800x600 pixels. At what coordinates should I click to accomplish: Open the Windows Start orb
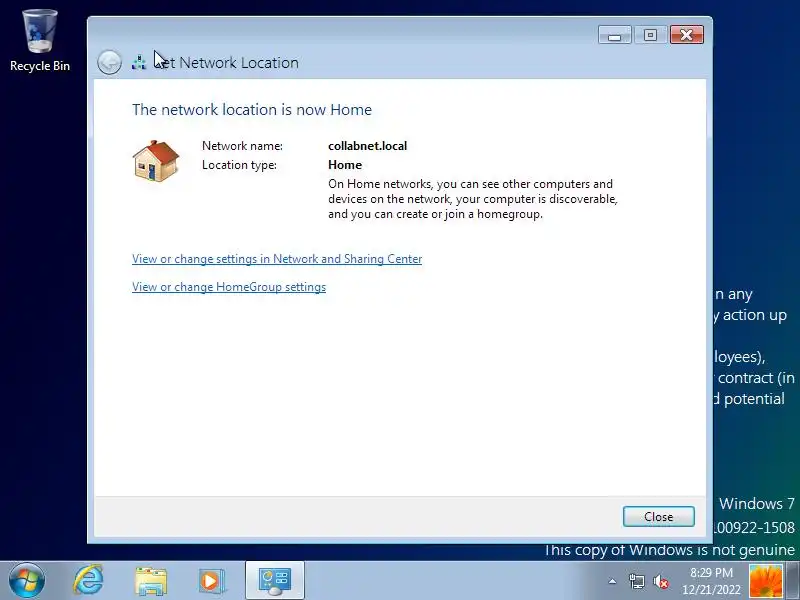[x=26, y=581]
